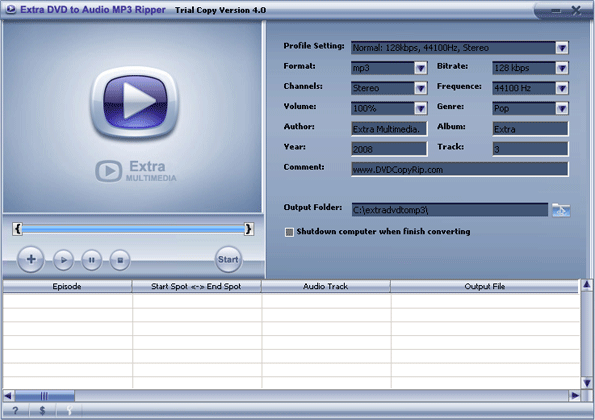Click the large play logo in preview
Screen dimensions: 595x420
135,102
